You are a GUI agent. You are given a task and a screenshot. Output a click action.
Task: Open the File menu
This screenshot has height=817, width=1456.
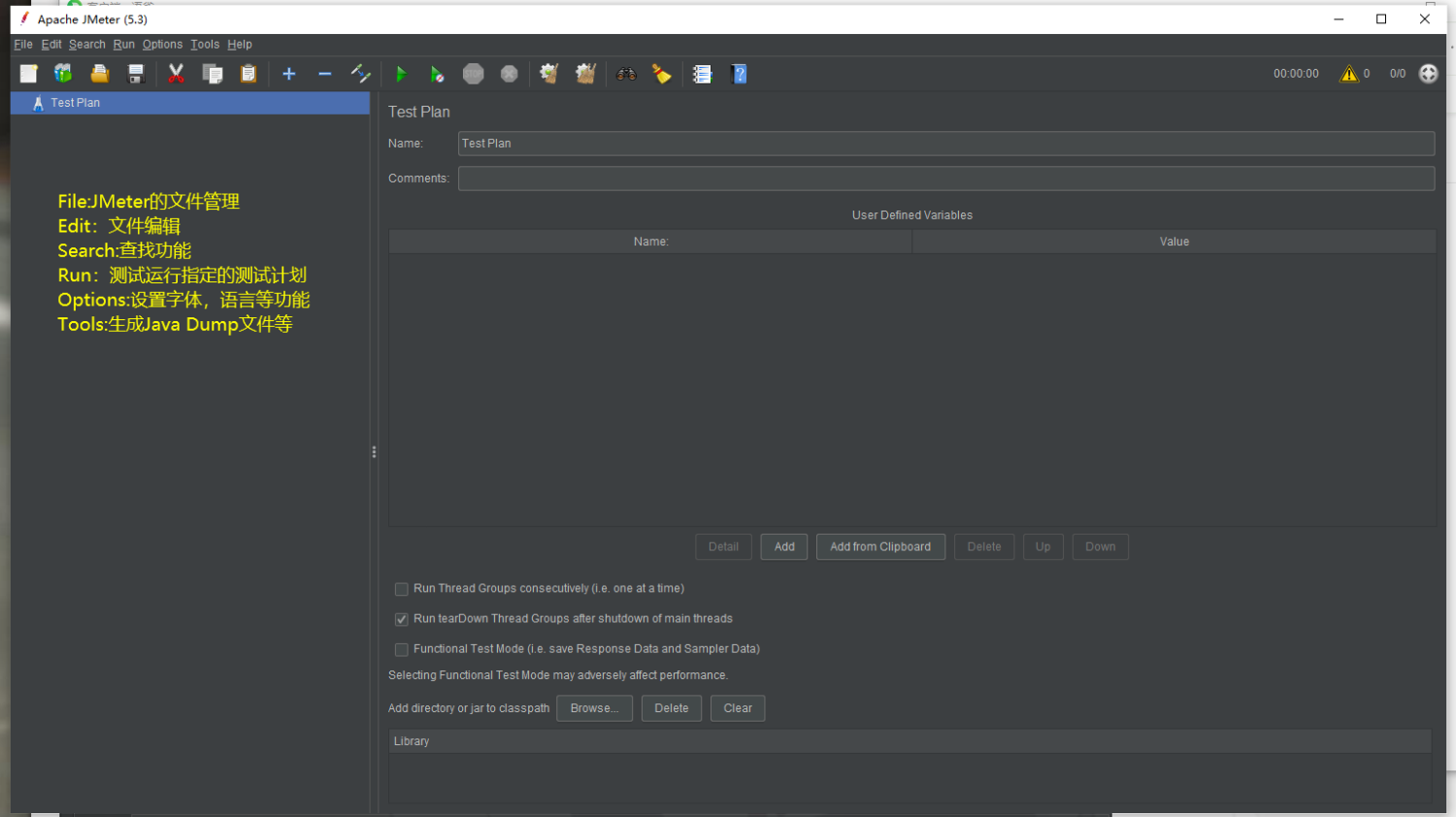coord(23,45)
